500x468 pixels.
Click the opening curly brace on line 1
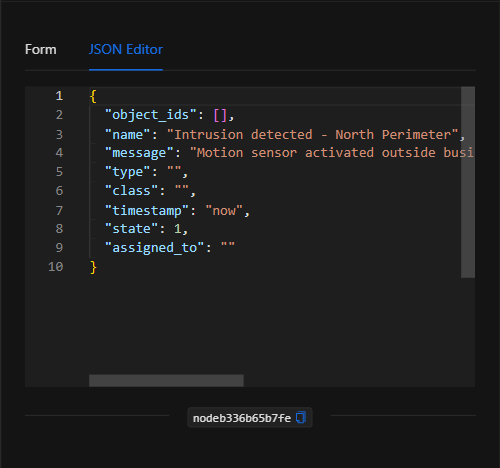(x=93, y=96)
